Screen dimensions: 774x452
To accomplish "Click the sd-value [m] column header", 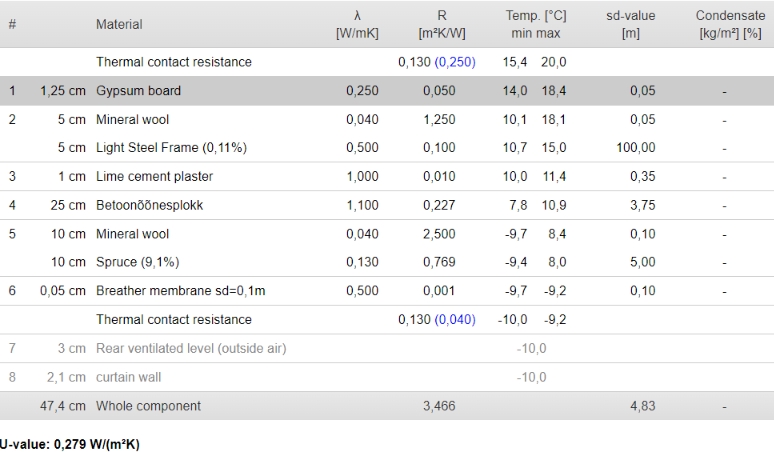I will point(630,24).
